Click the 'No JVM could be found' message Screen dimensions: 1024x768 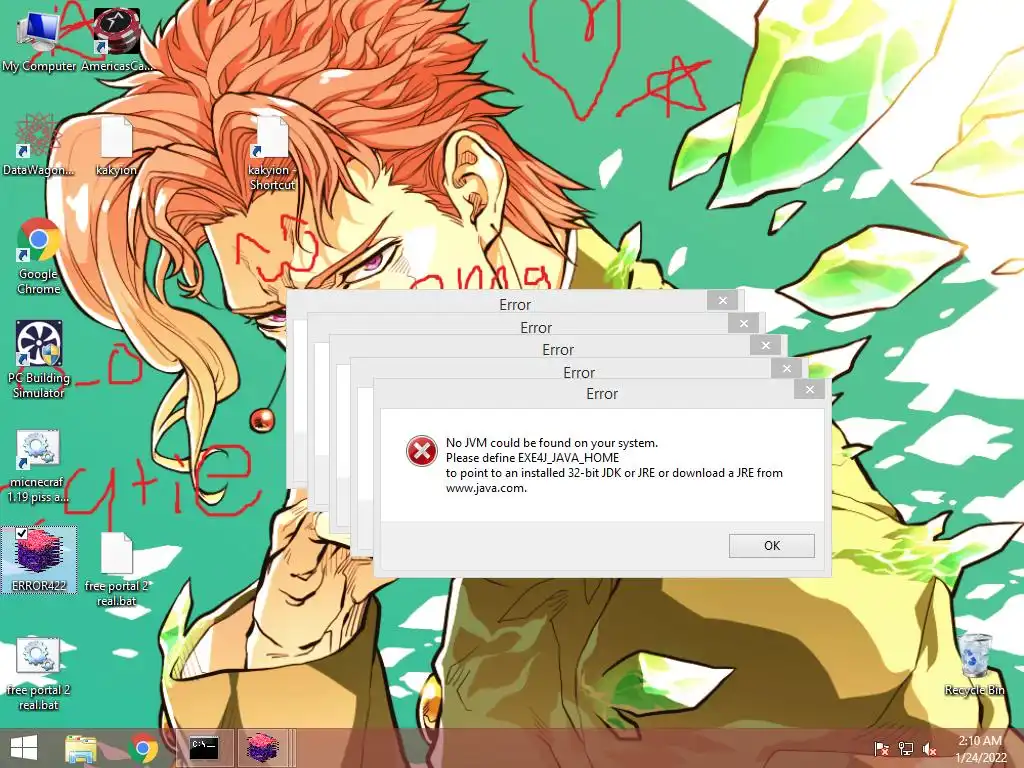pyautogui.click(x=552, y=443)
